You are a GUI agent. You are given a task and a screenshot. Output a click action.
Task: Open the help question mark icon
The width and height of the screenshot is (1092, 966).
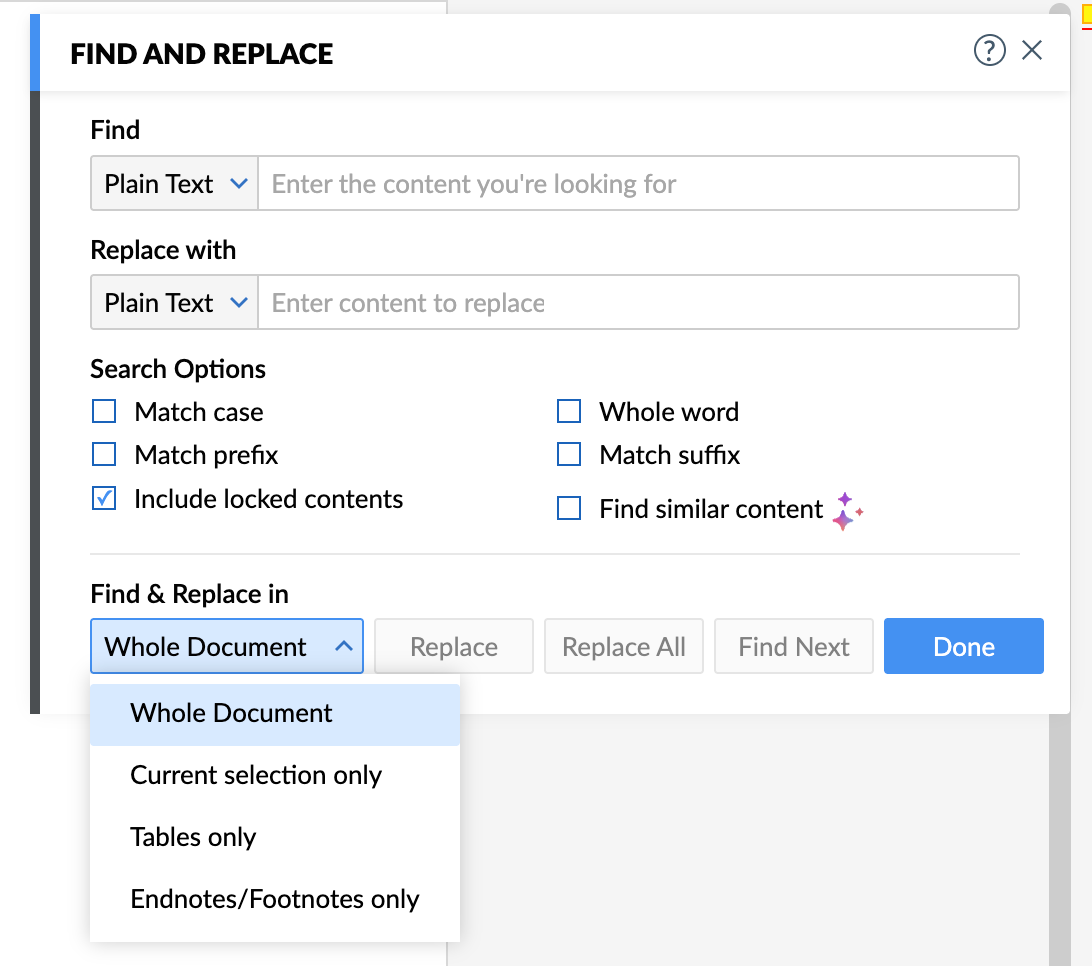point(989,50)
